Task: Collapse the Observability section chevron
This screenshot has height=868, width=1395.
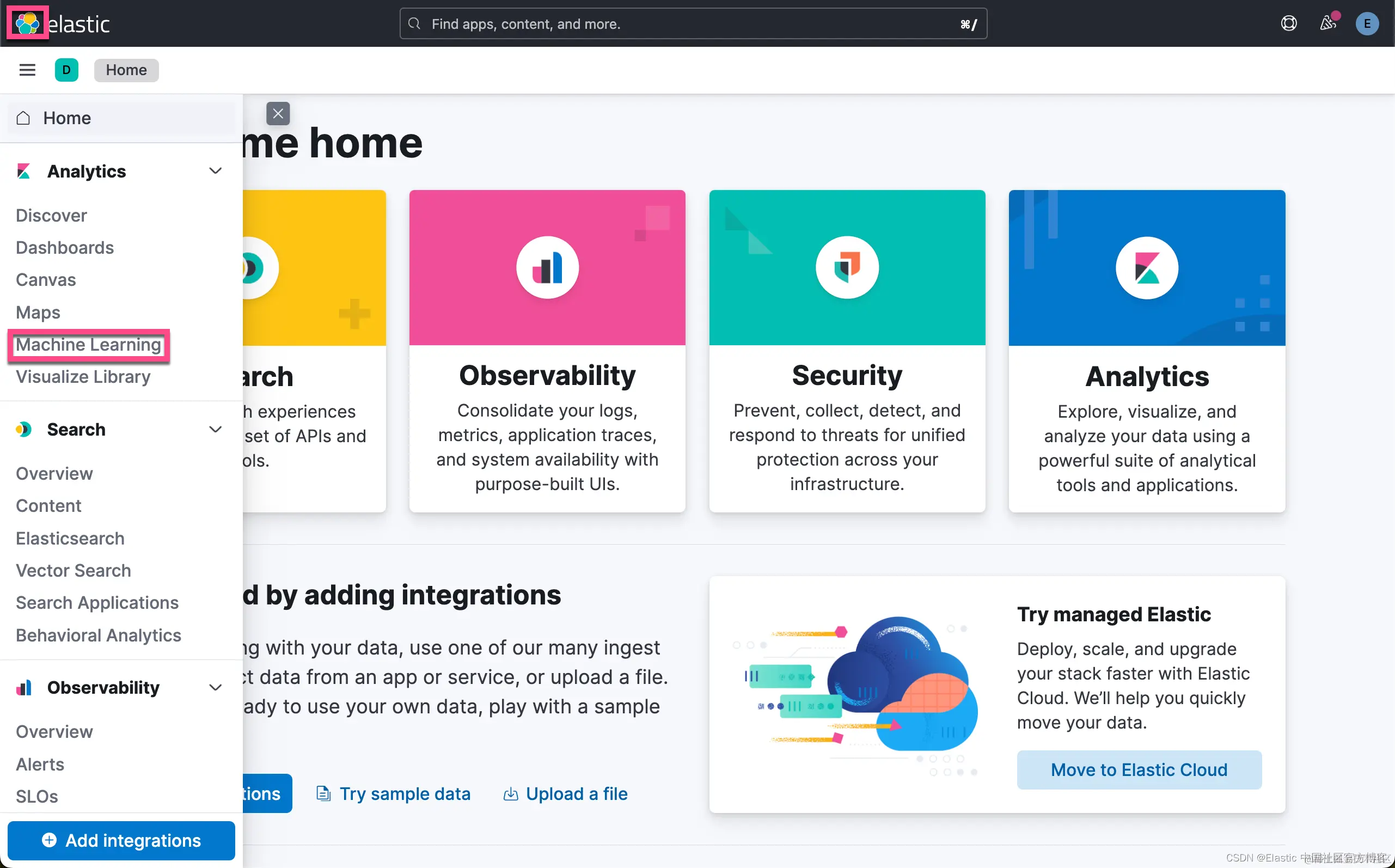Action: pyautogui.click(x=215, y=687)
